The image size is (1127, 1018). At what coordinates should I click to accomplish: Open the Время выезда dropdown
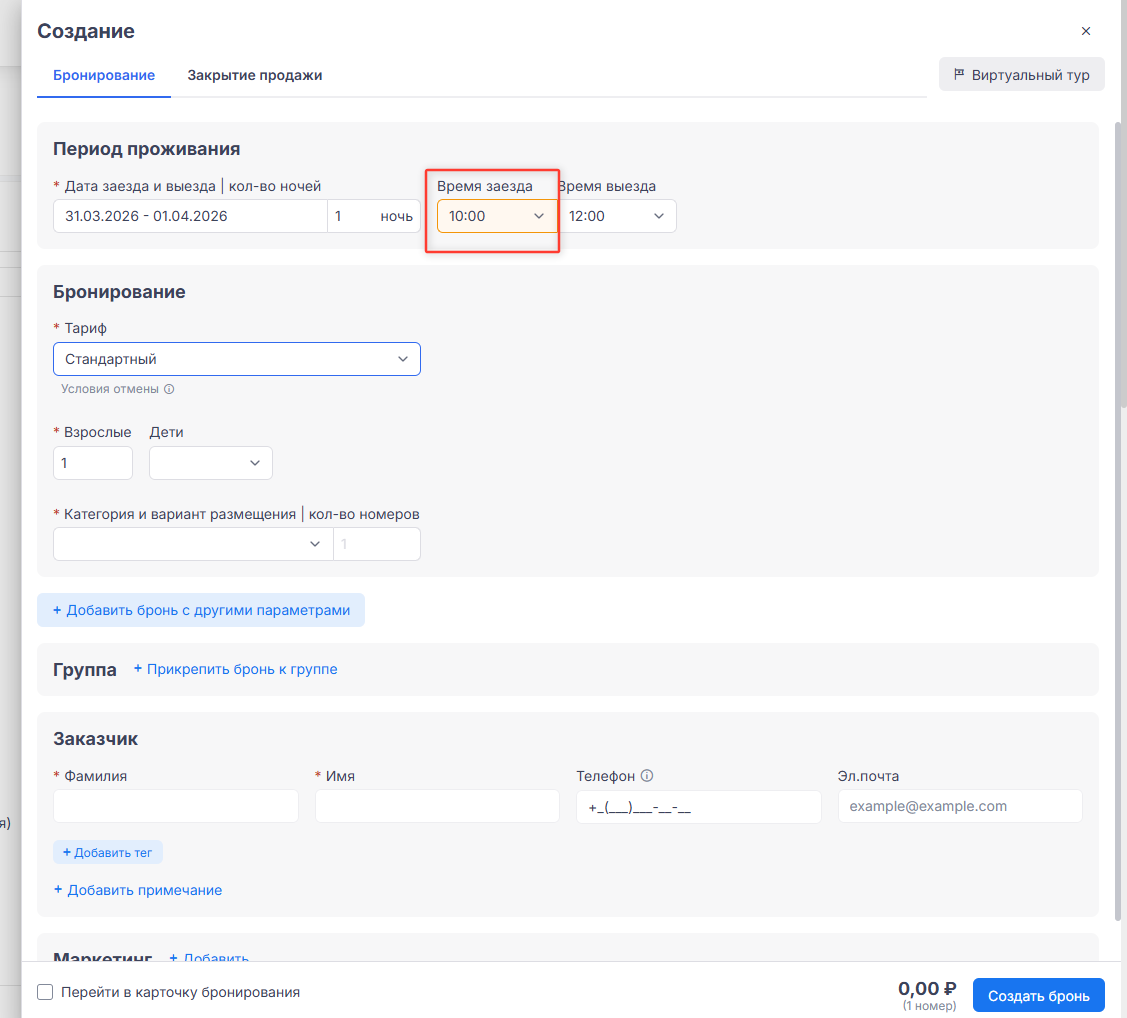(x=616, y=216)
